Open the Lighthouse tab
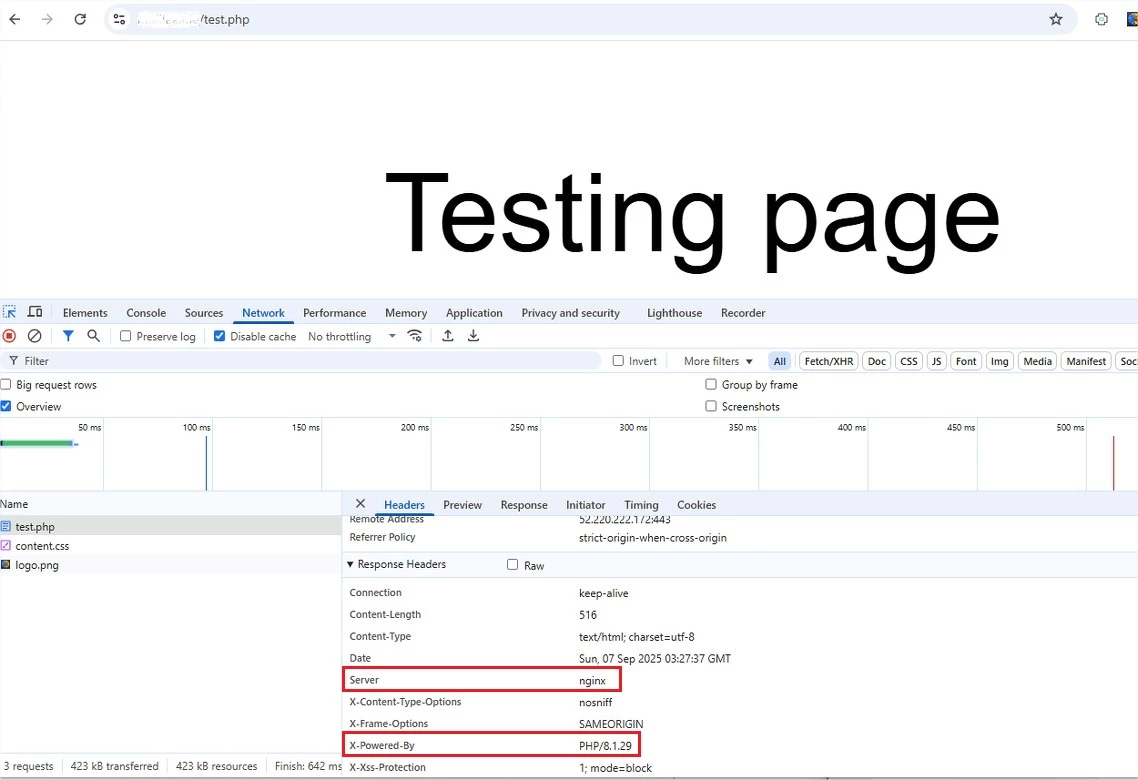The image size is (1138, 780). click(x=674, y=313)
